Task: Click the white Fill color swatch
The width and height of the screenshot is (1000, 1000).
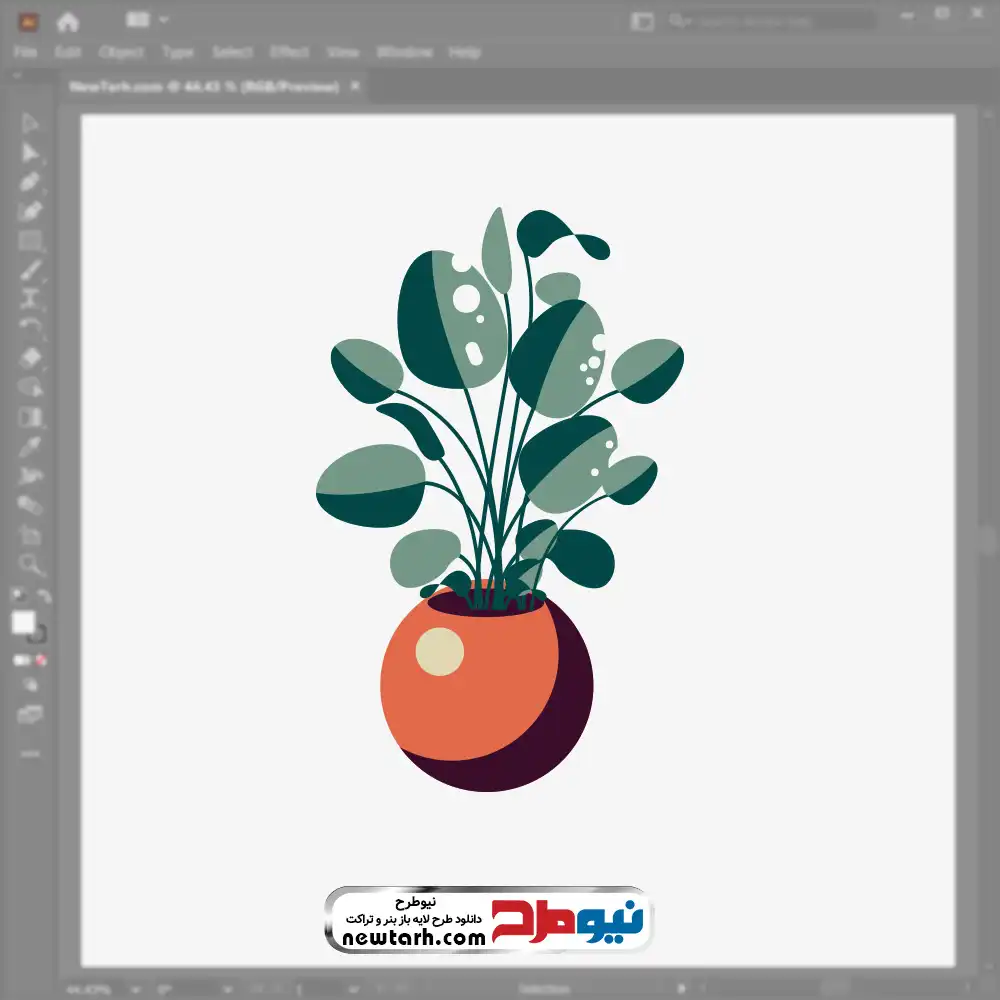Action: pos(23,623)
